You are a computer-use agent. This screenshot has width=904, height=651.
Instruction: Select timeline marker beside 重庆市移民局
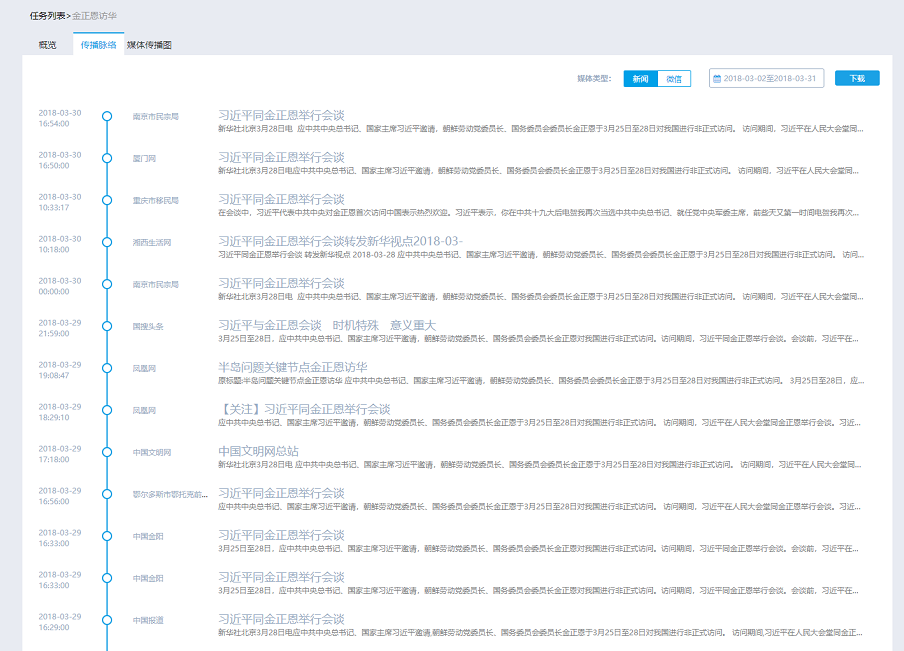[x=107, y=200]
